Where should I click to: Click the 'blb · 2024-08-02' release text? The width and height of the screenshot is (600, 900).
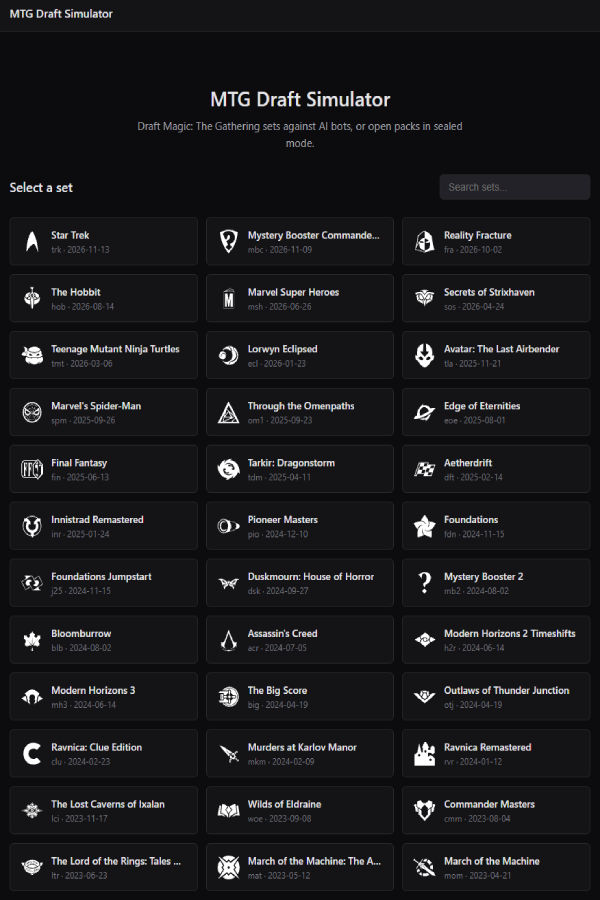81,647
